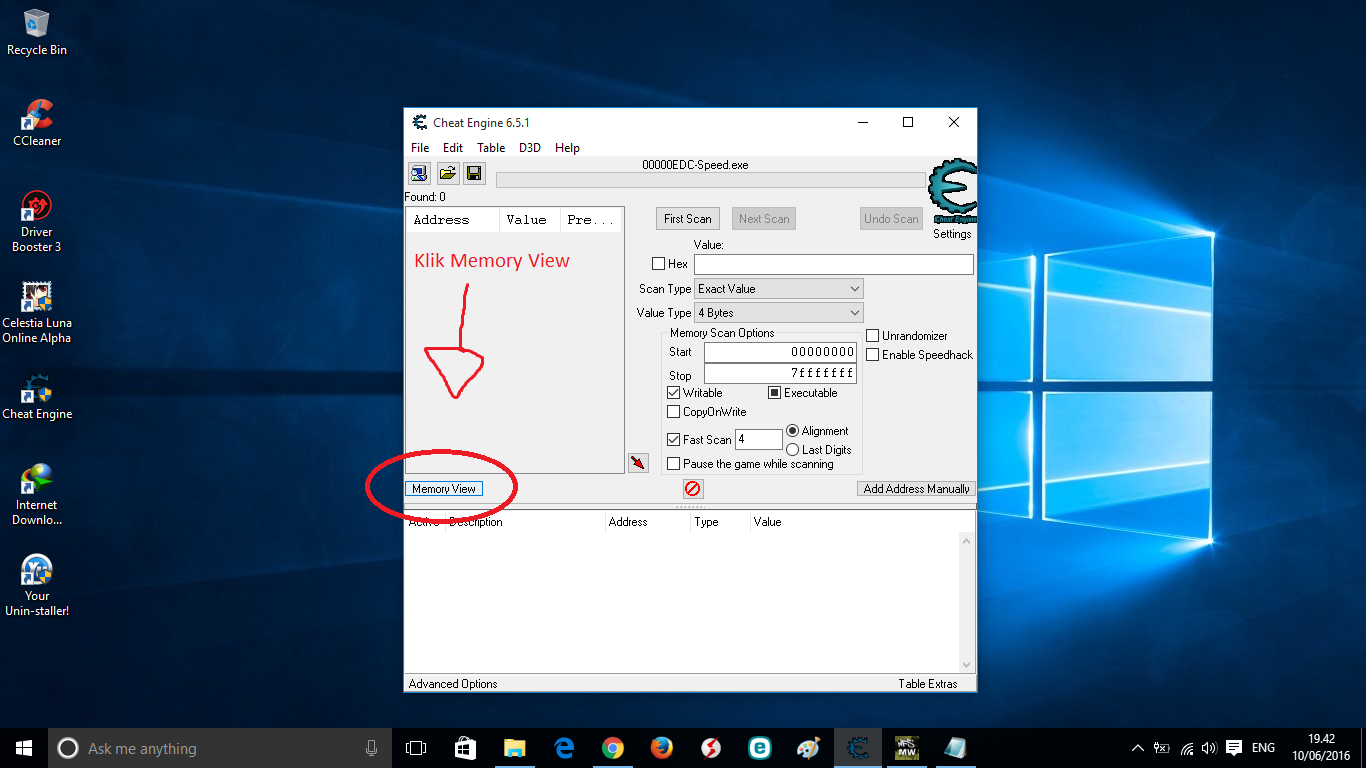1366x768 pixels.
Task: Click the ENG language indicator
Action: point(1263,748)
